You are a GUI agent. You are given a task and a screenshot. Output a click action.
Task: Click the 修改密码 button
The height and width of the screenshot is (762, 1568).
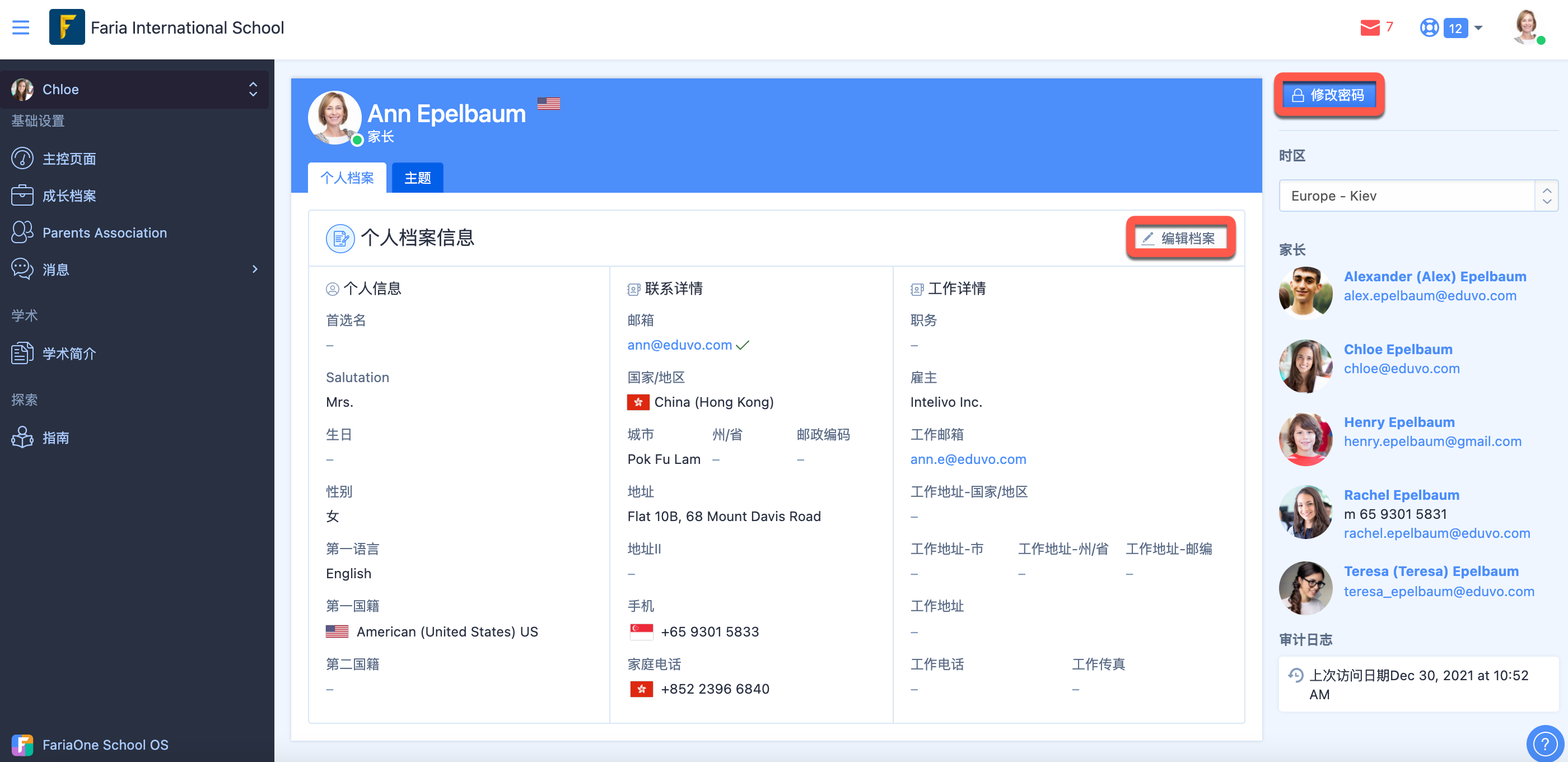point(1329,95)
